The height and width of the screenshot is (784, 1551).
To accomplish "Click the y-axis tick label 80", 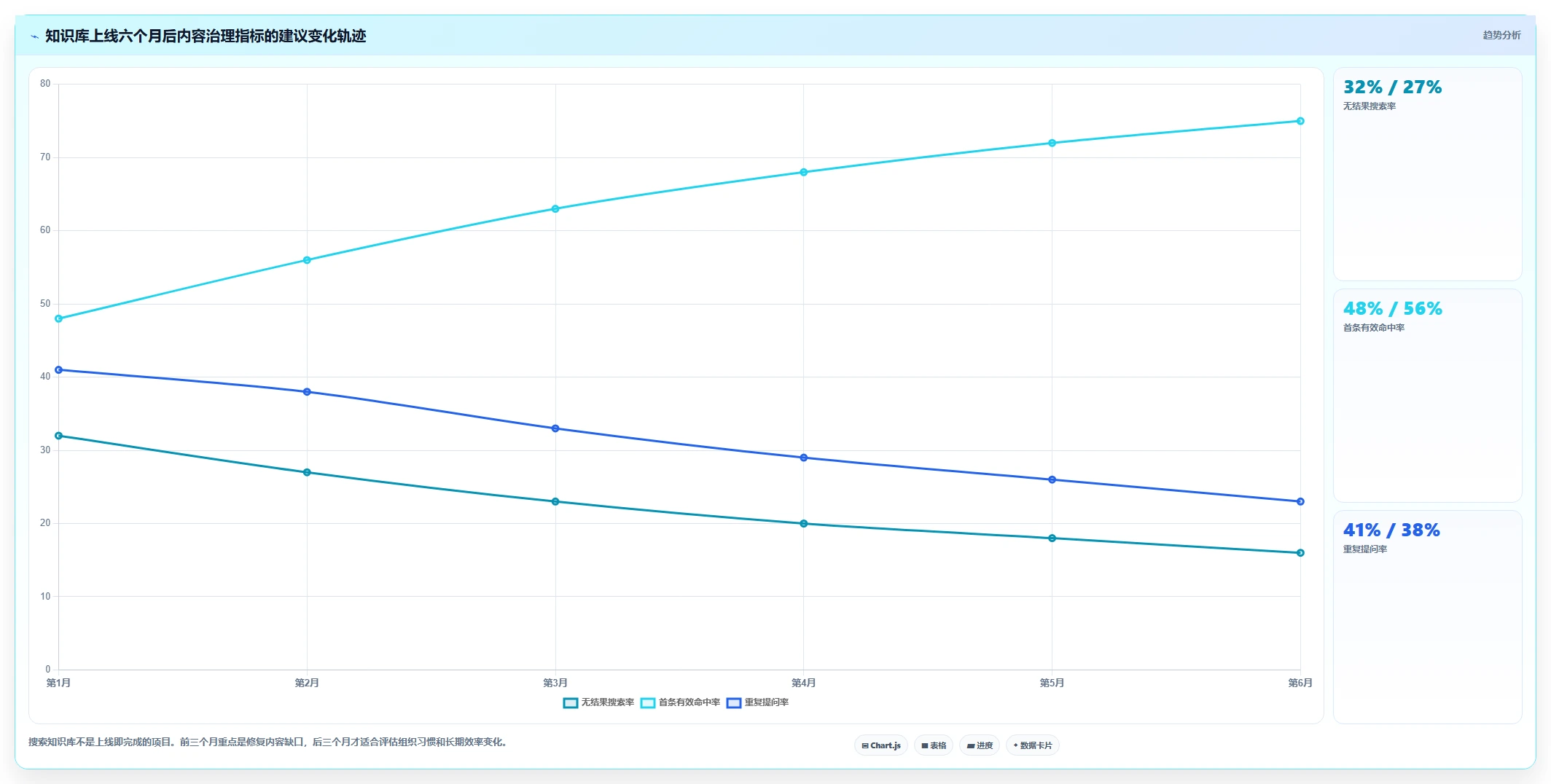I will click(x=45, y=84).
